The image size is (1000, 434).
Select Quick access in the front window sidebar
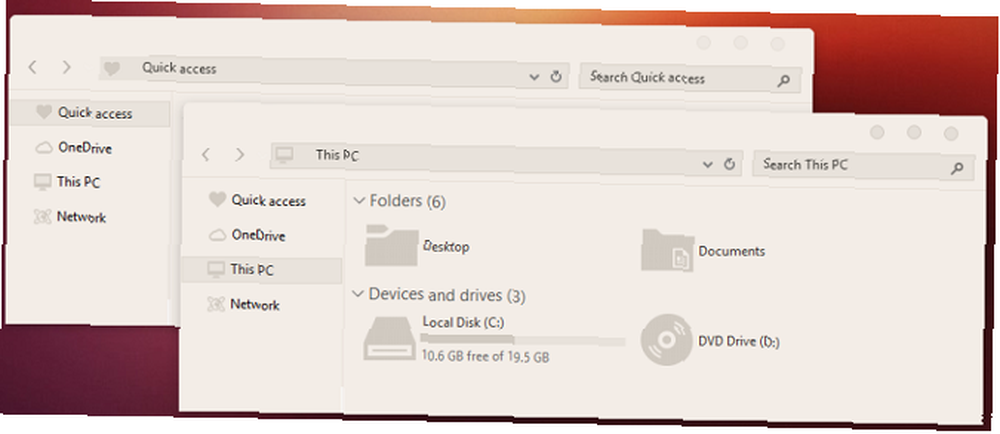268,201
